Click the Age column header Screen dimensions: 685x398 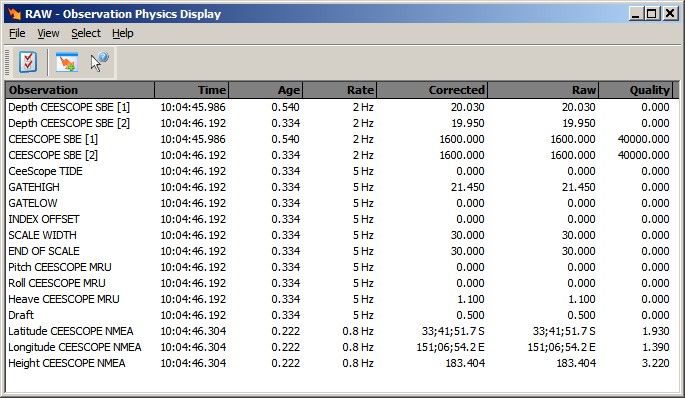point(265,90)
